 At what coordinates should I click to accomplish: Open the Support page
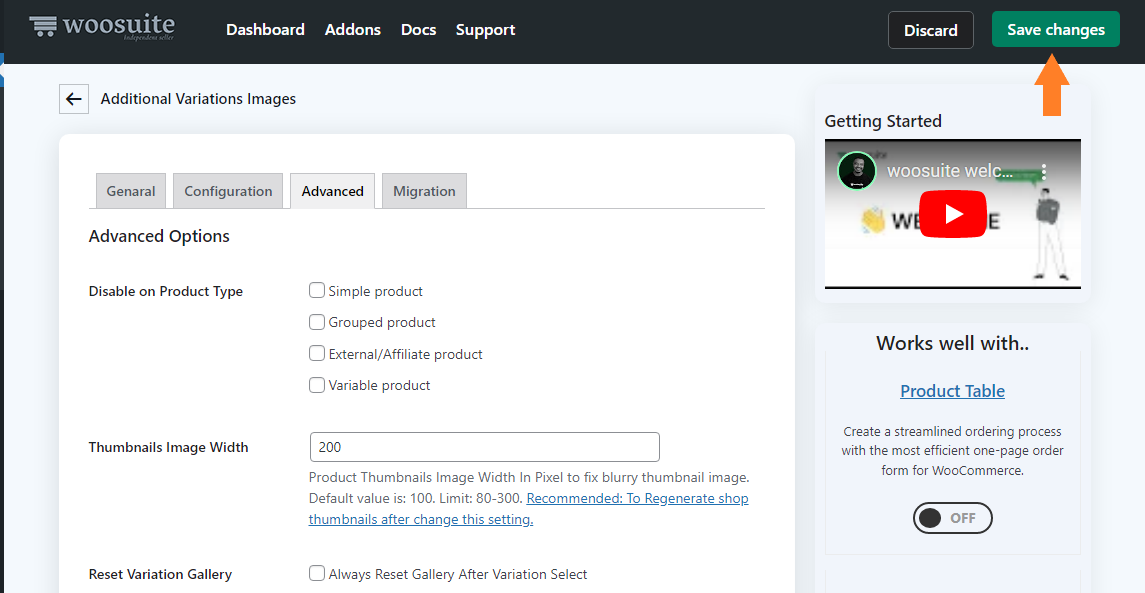[486, 30]
